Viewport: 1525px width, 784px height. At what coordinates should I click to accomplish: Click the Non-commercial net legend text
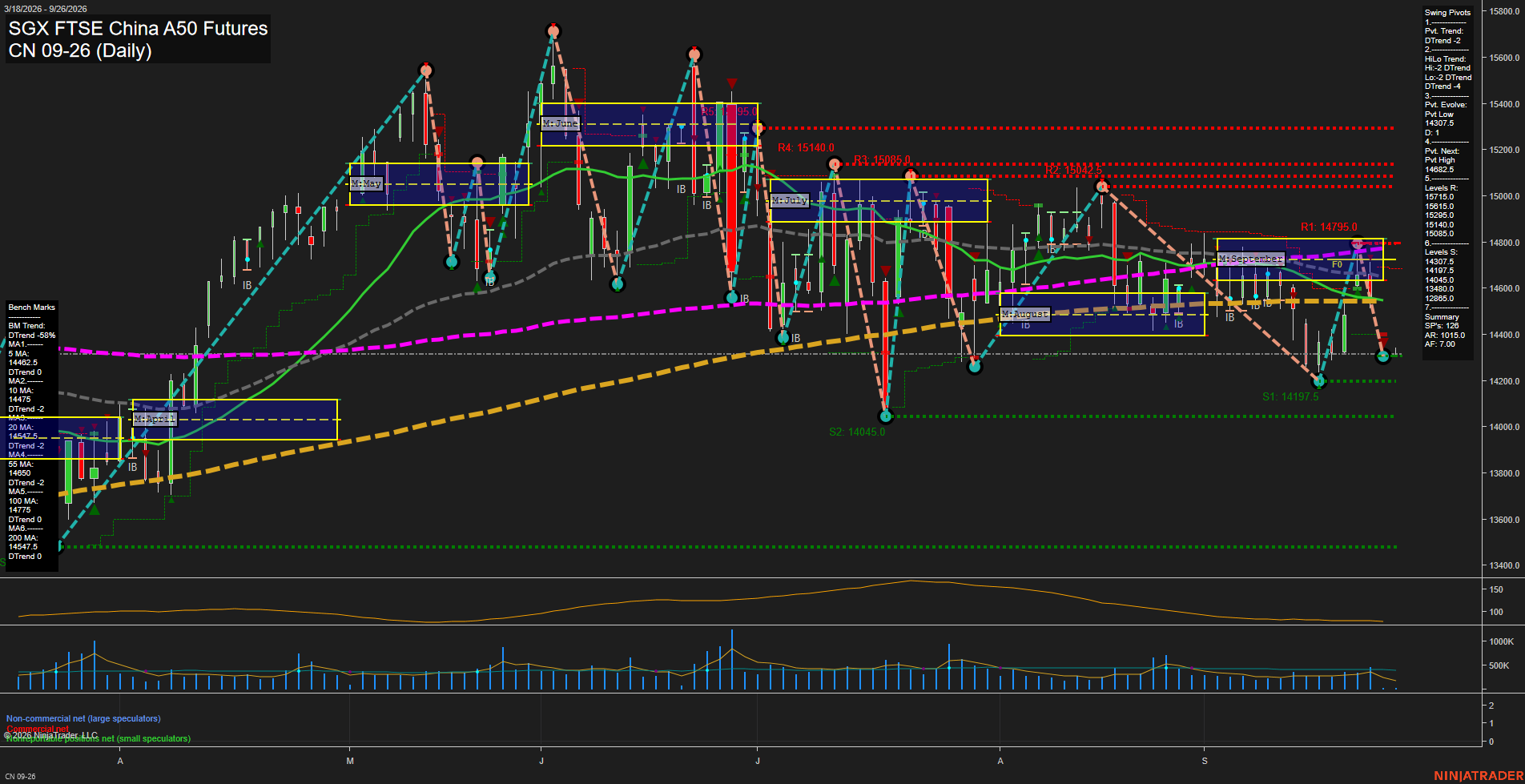(83, 719)
